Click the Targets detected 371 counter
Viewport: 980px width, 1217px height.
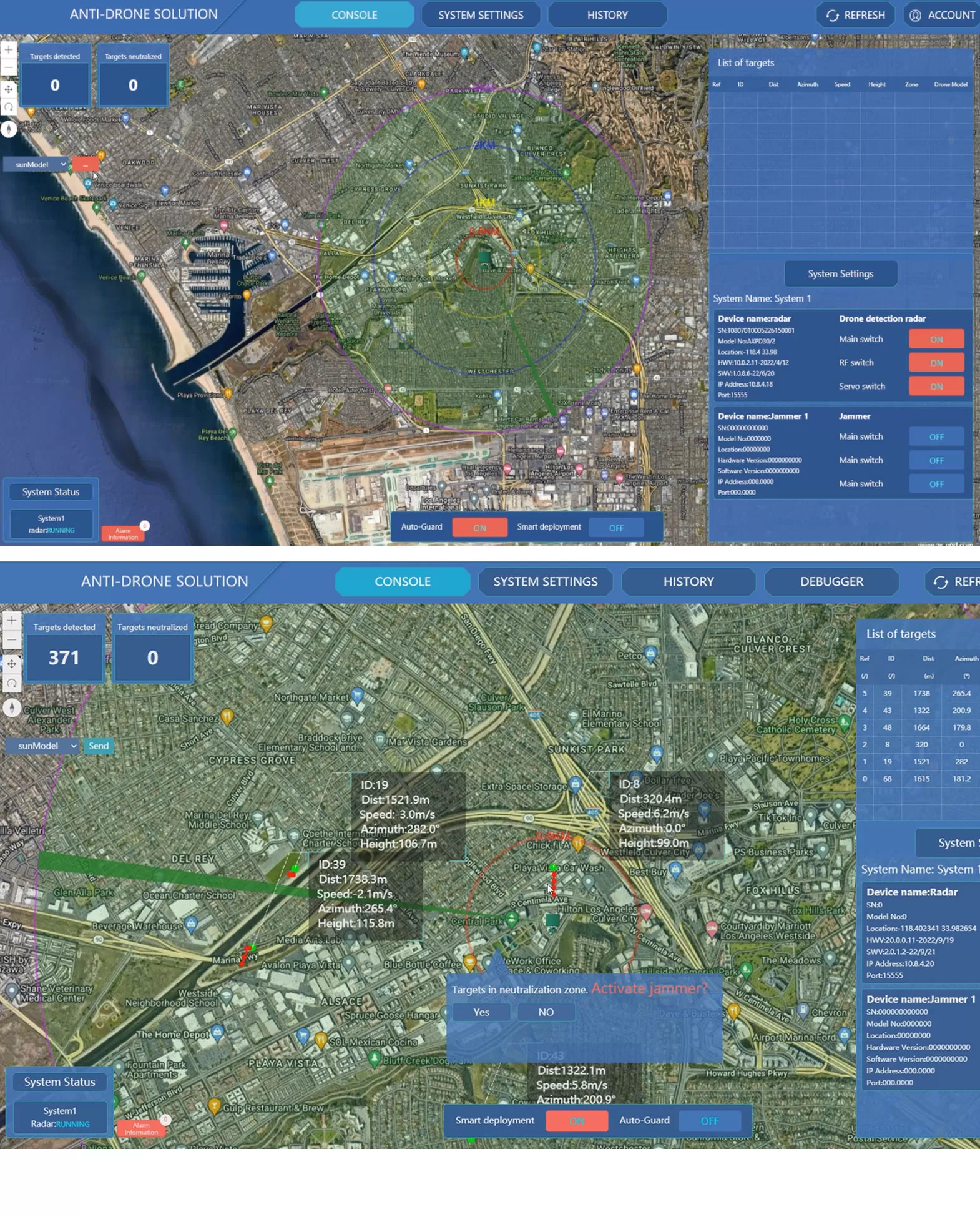click(64, 658)
